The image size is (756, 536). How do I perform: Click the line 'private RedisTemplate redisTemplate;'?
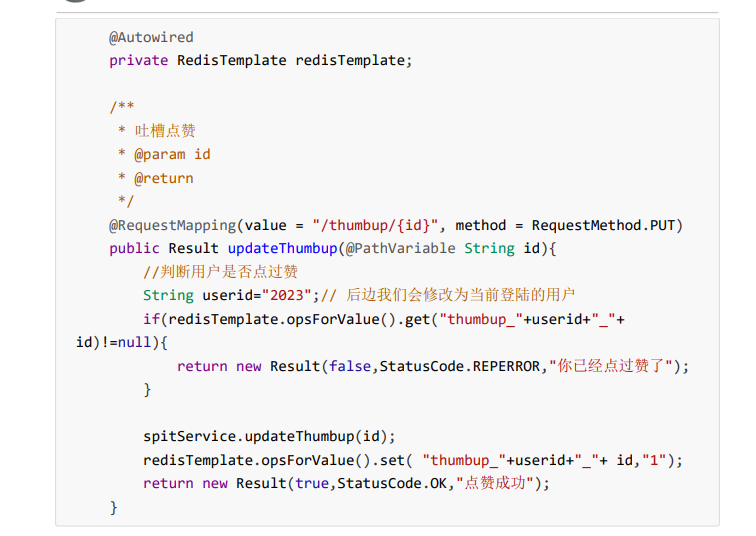pos(260,60)
